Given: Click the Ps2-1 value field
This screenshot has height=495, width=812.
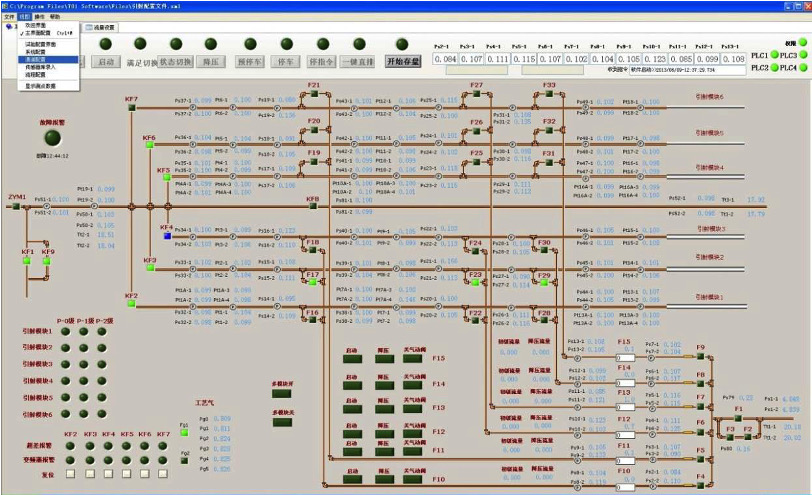Looking at the screenshot, I should pos(445,60).
